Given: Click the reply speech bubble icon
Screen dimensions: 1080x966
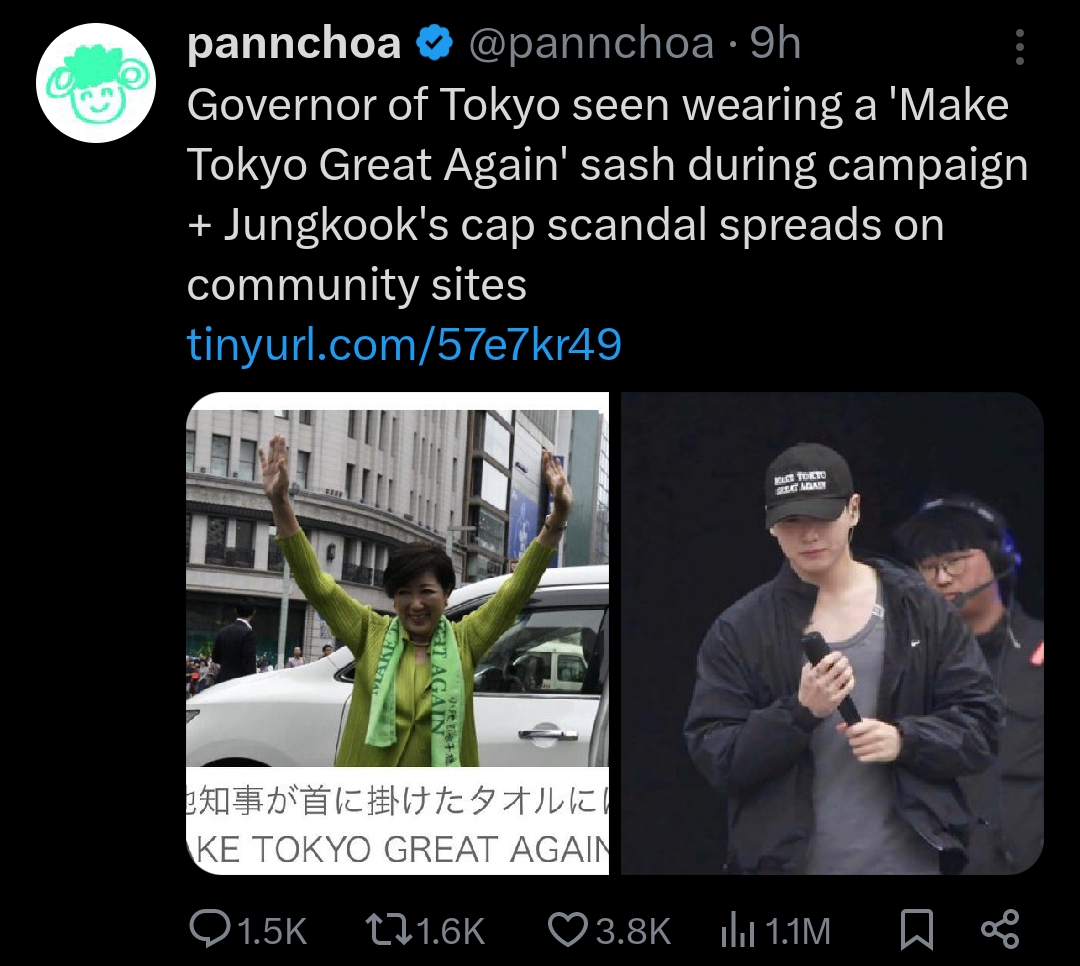Looking at the screenshot, I should point(210,929).
